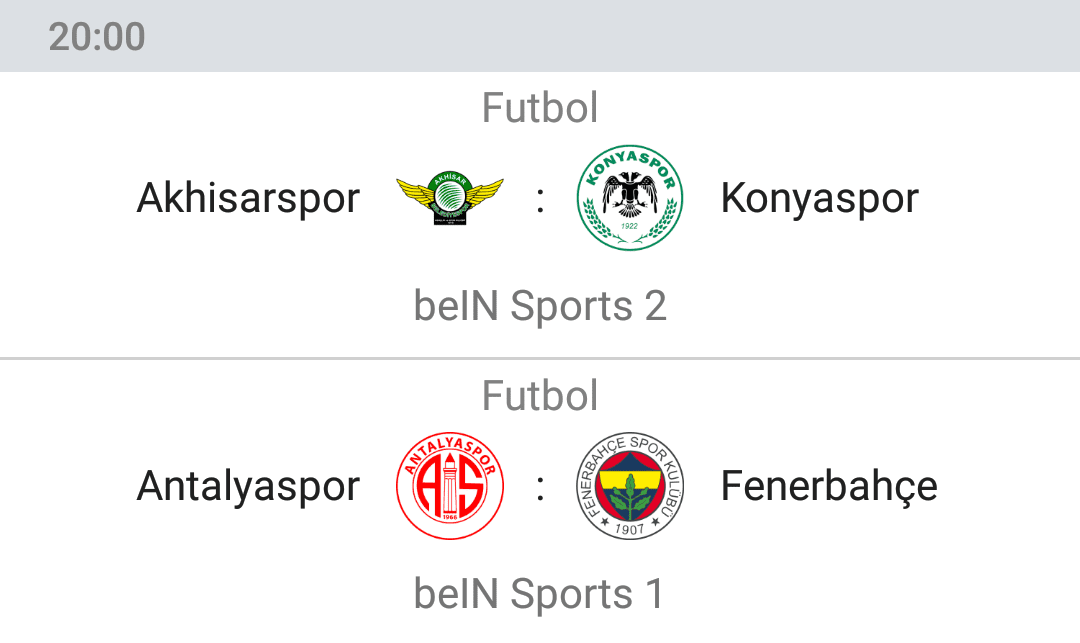Image resolution: width=1080 pixels, height=643 pixels.
Task: Tap the red Antalyaspor club crest
Action: [450, 485]
